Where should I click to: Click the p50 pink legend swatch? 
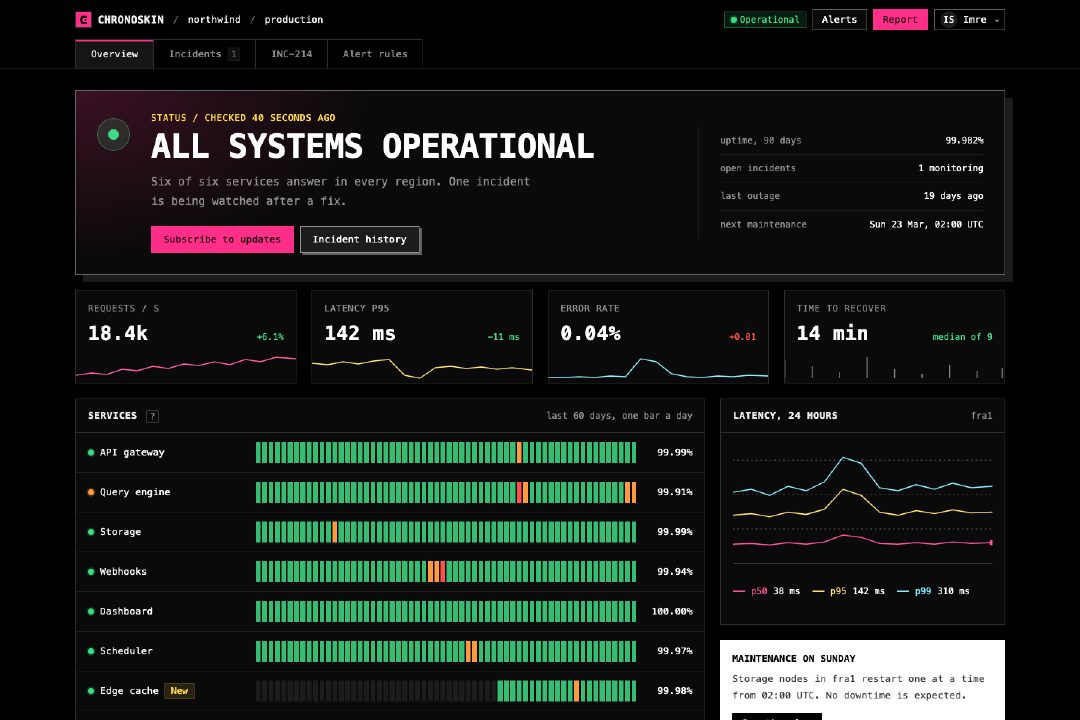click(739, 591)
